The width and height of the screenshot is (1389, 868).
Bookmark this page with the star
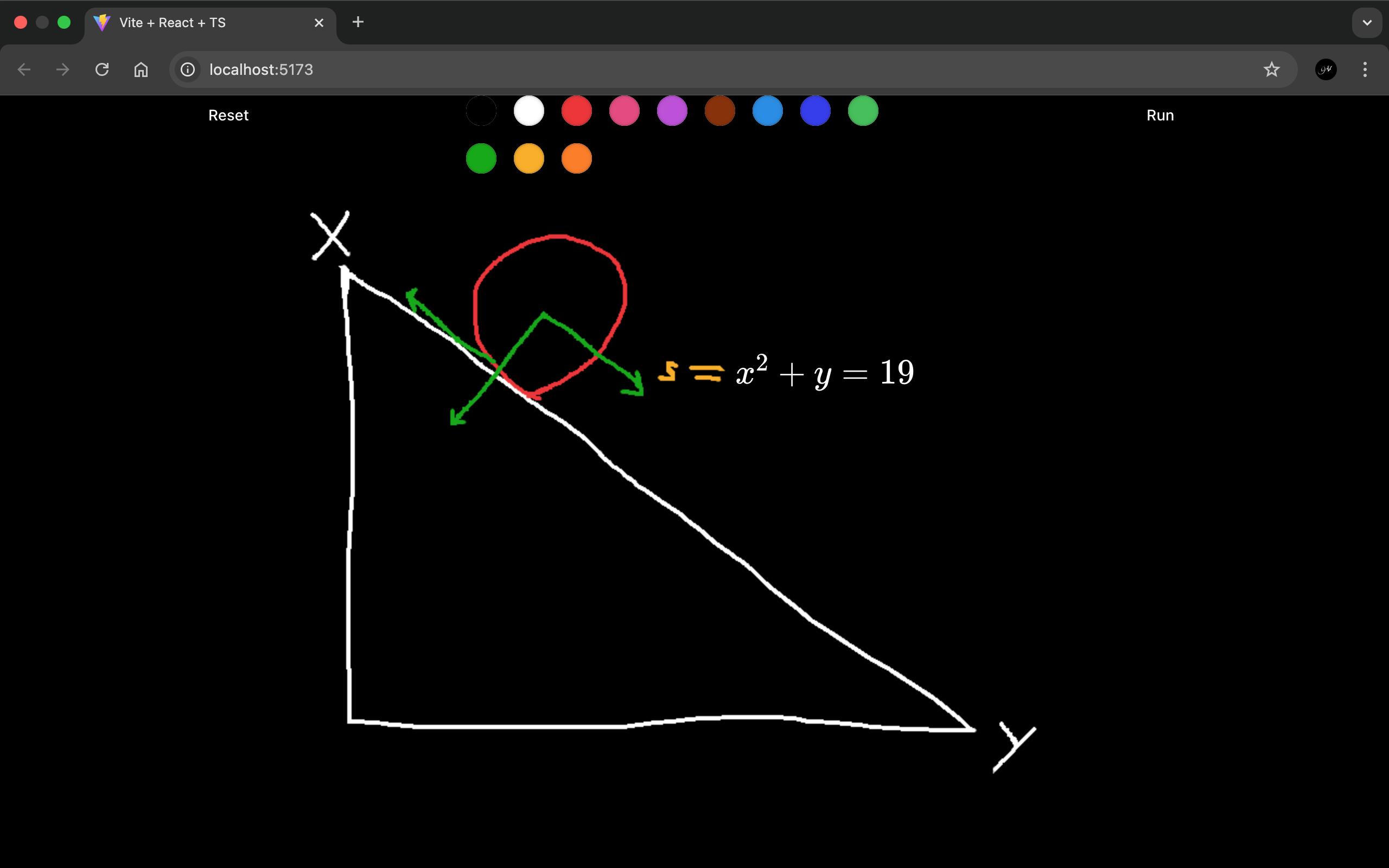click(1272, 69)
